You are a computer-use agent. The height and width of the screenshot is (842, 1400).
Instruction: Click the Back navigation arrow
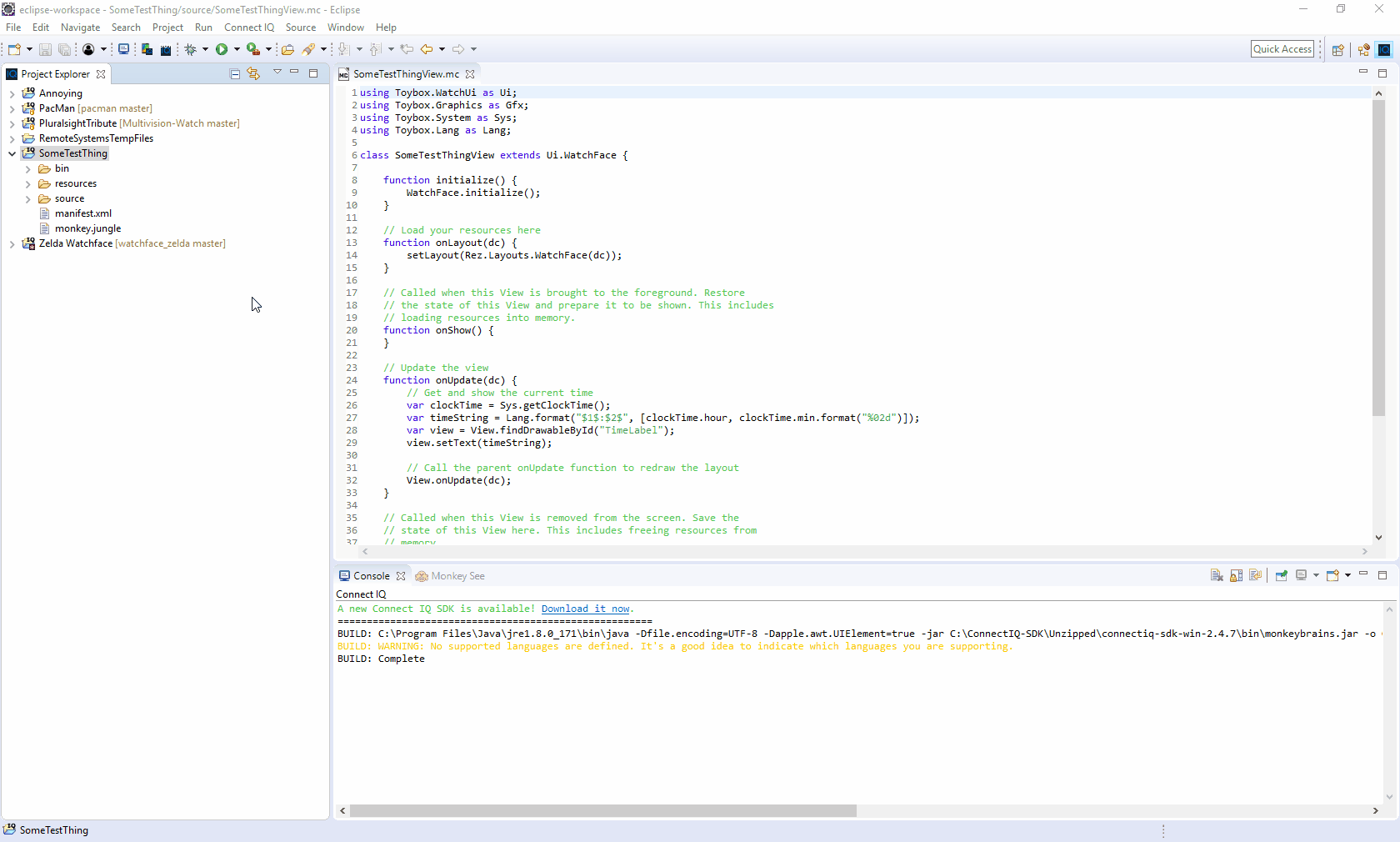pos(427,49)
